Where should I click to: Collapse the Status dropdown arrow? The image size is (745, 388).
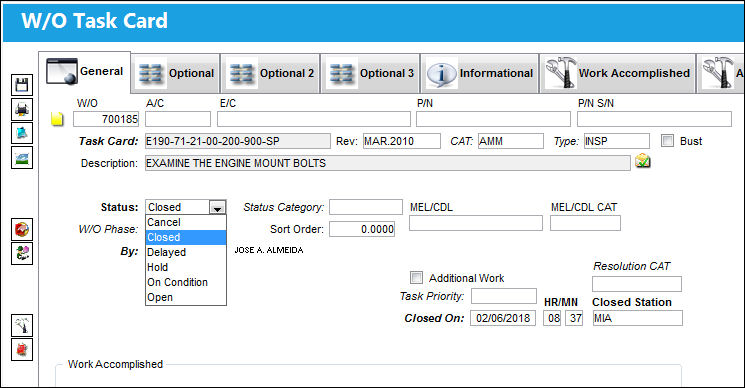pyautogui.click(x=217, y=208)
